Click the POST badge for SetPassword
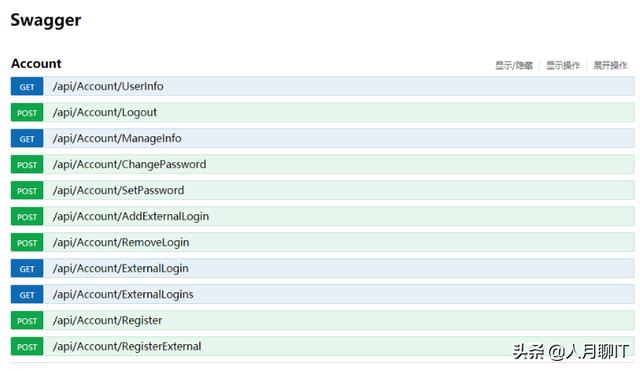 (27, 191)
